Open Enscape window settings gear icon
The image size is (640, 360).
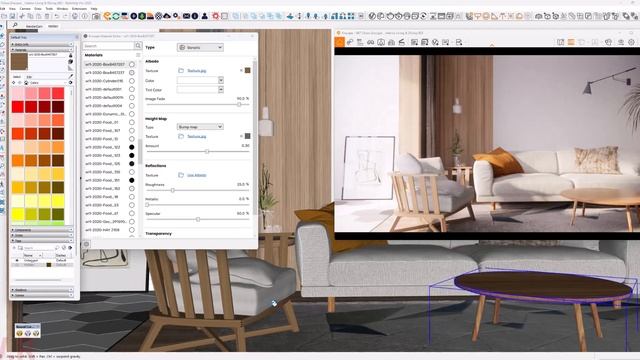(631, 42)
